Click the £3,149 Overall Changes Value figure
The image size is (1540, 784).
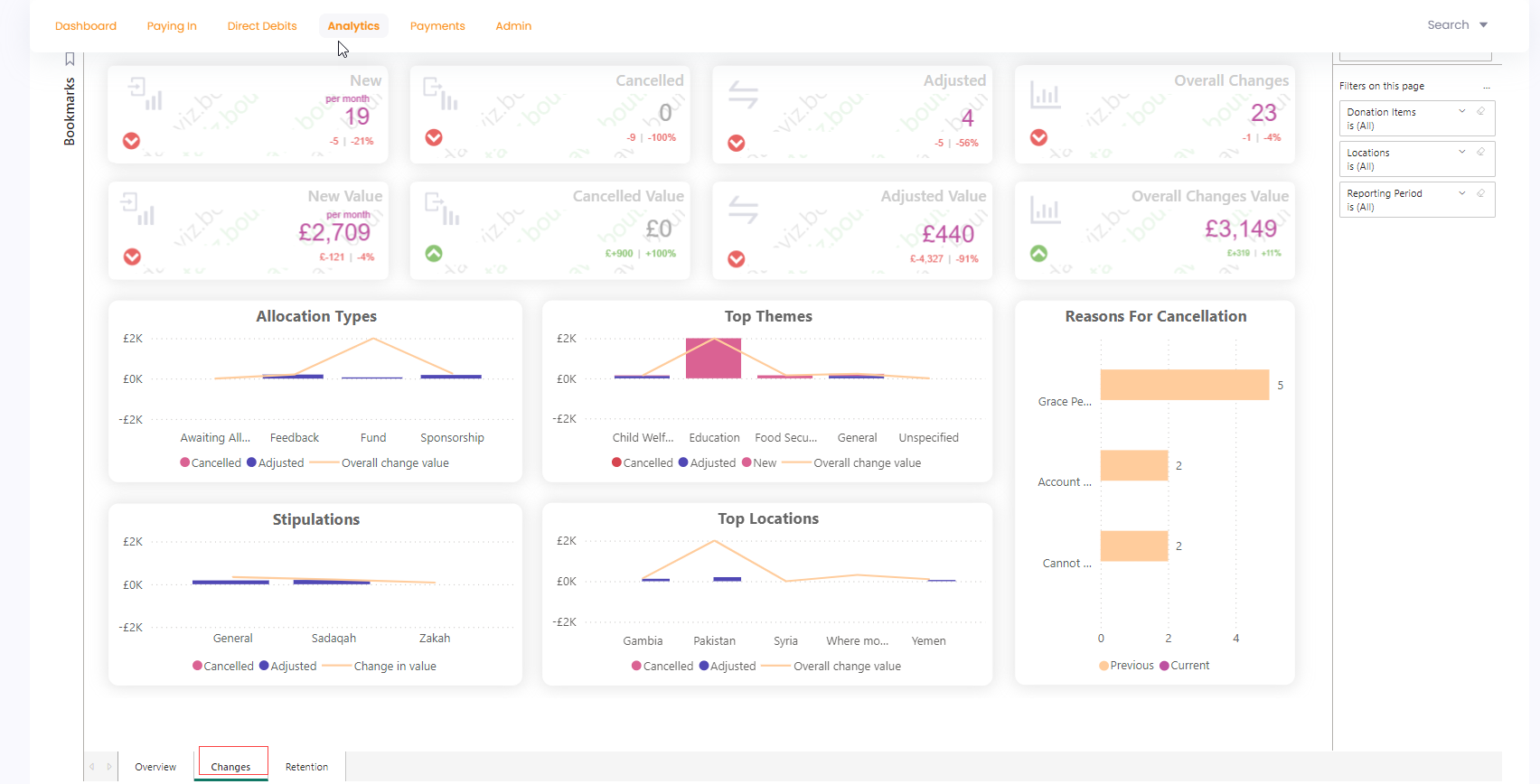click(x=1241, y=229)
